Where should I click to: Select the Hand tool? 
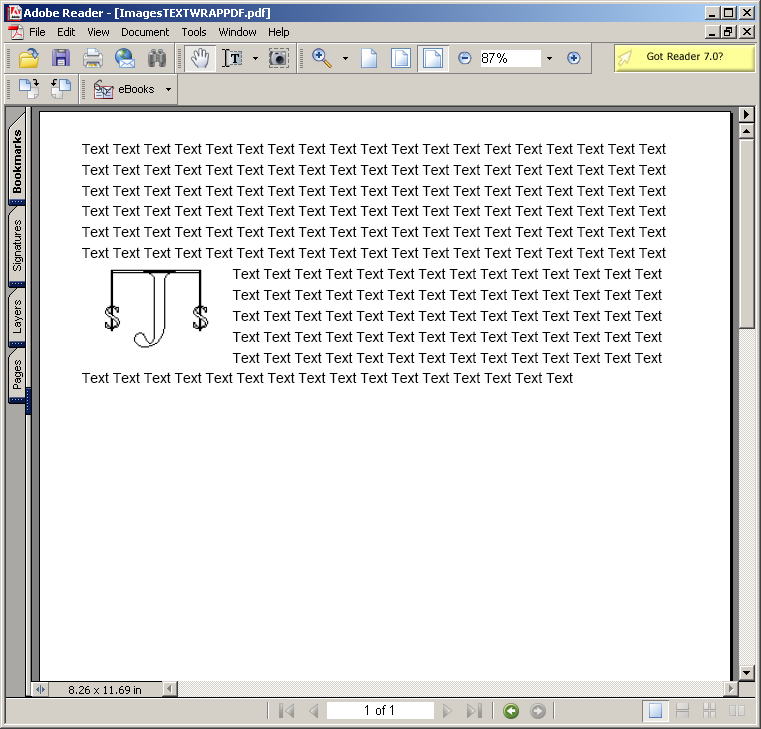(x=200, y=58)
